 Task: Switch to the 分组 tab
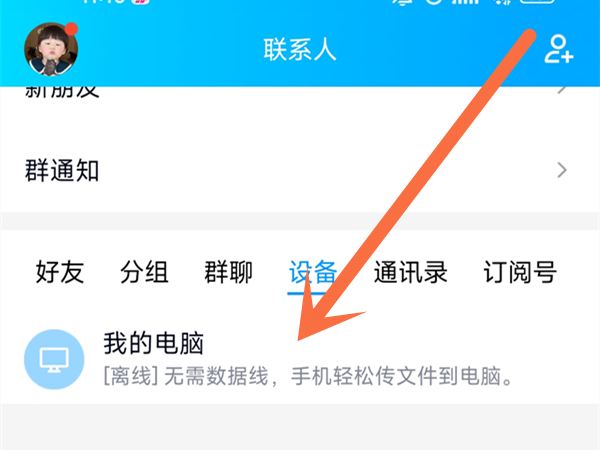144,272
